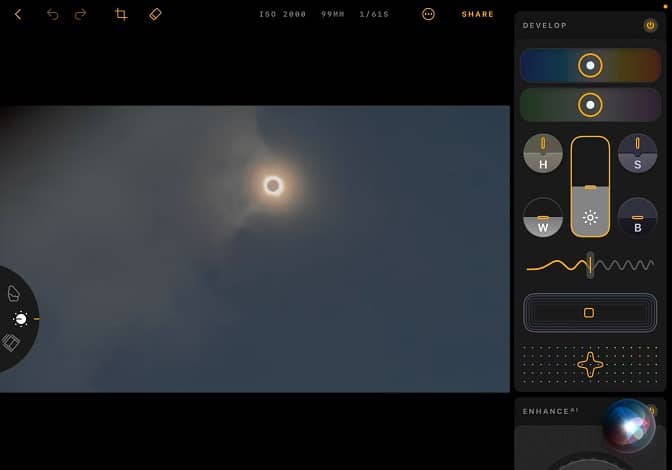This screenshot has height=470, width=672.
Task: Go back with the left chevron
Action: coord(18,14)
